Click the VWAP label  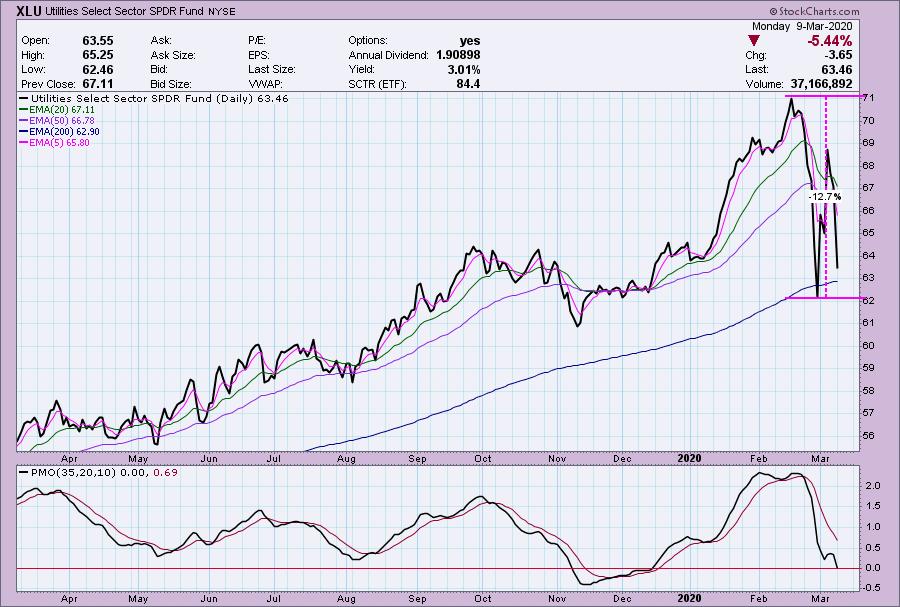click(264, 84)
